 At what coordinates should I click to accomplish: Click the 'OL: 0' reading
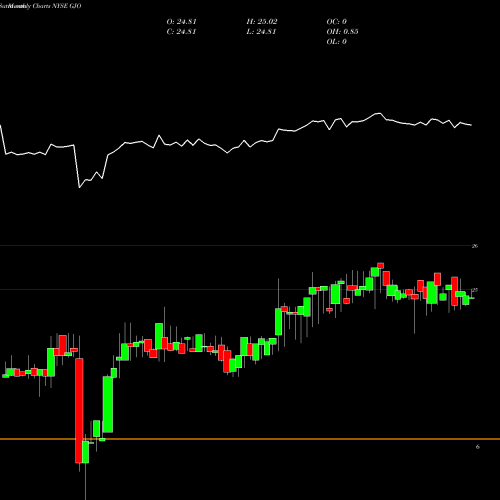click(x=337, y=42)
